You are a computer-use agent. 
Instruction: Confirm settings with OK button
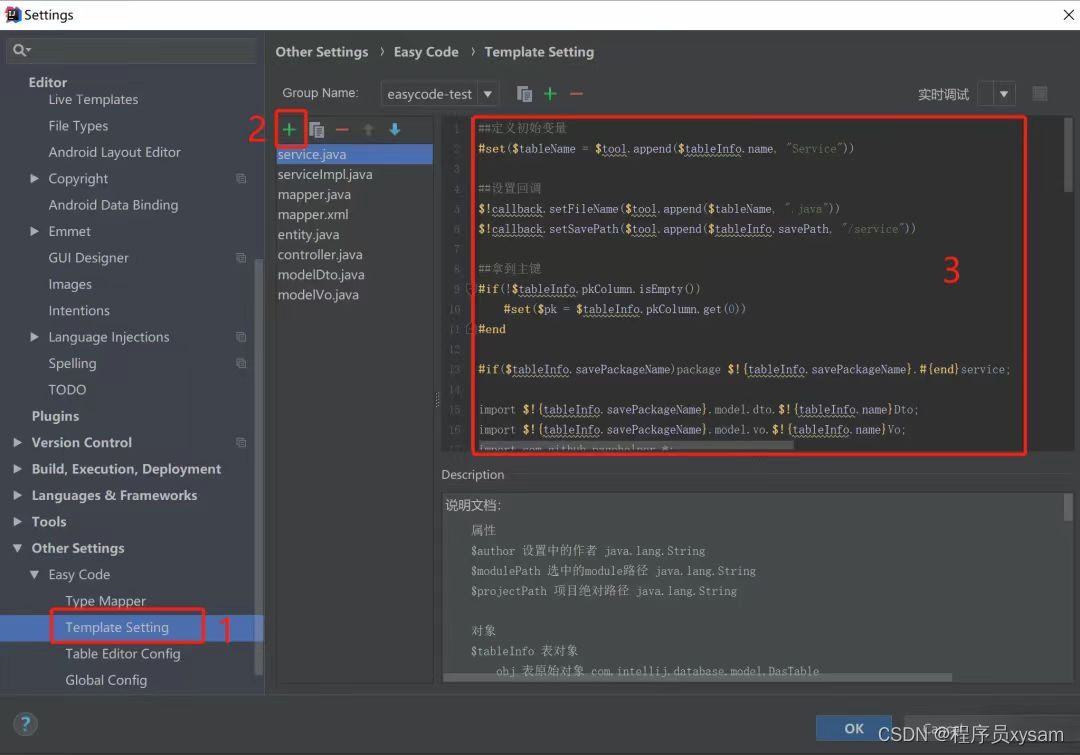pos(853,729)
